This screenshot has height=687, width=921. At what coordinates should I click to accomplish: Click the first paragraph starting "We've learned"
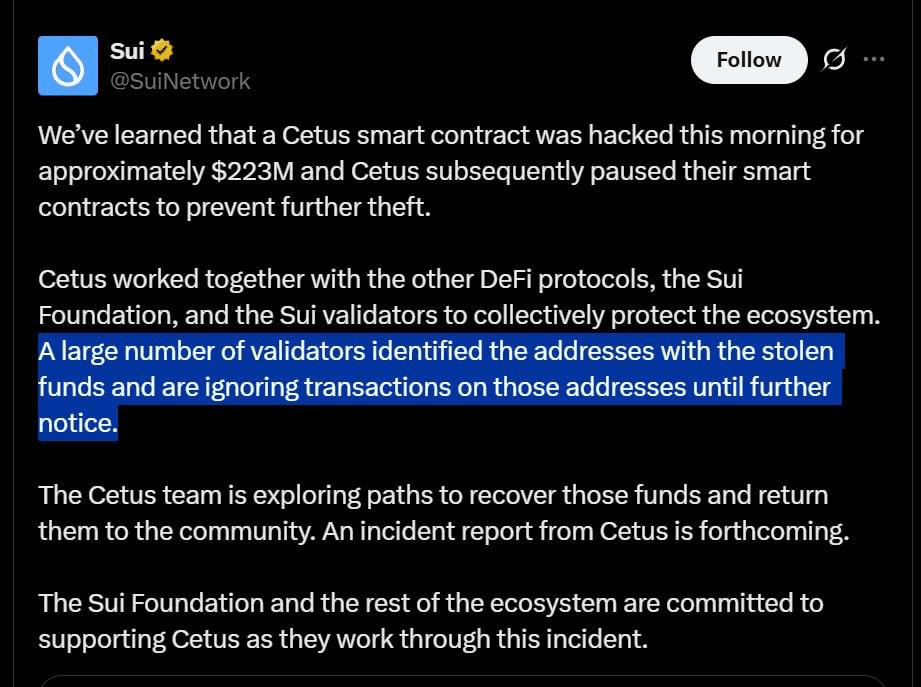[x=451, y=171]
